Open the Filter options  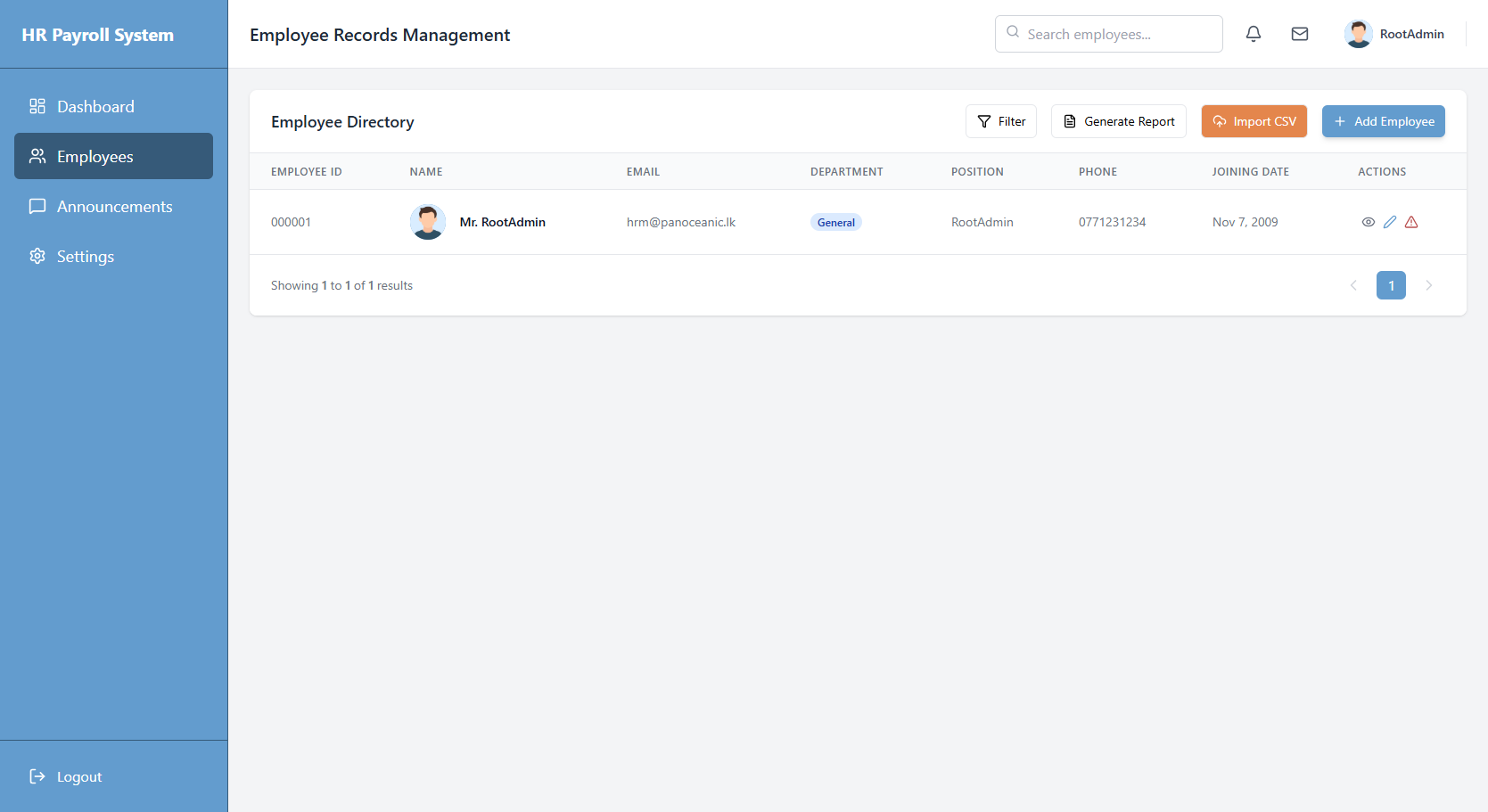coord(1000,121)
